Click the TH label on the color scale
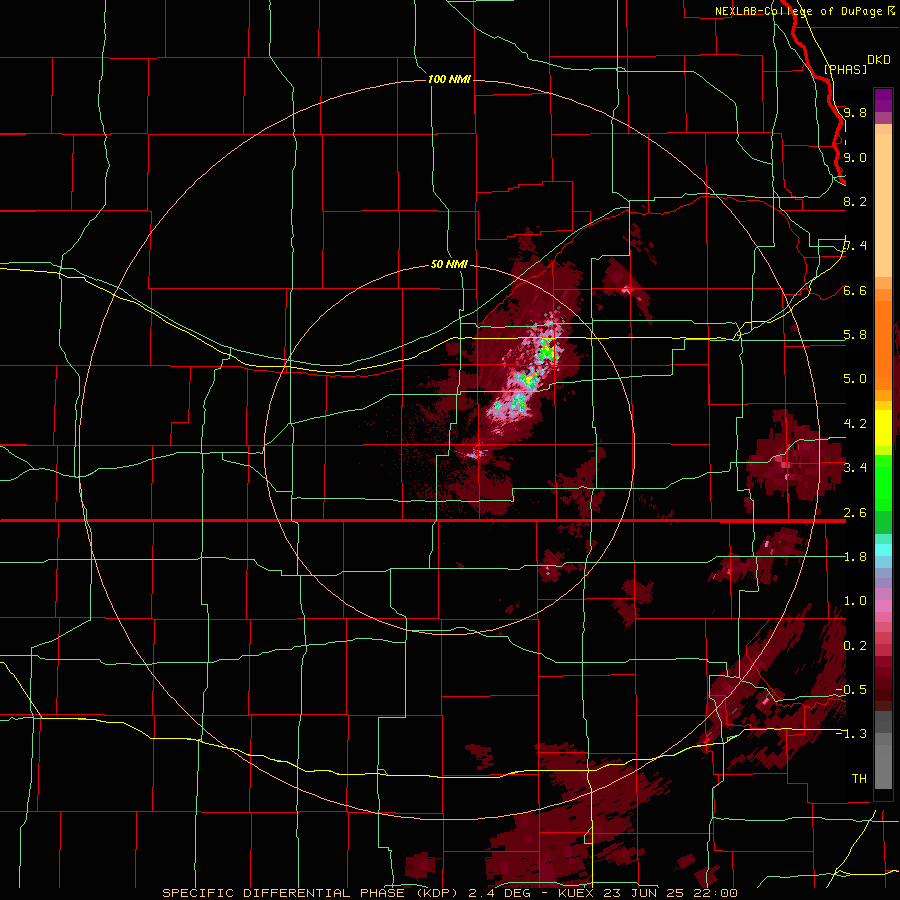This screenshot has width=900, height=900. click(859, 778)
